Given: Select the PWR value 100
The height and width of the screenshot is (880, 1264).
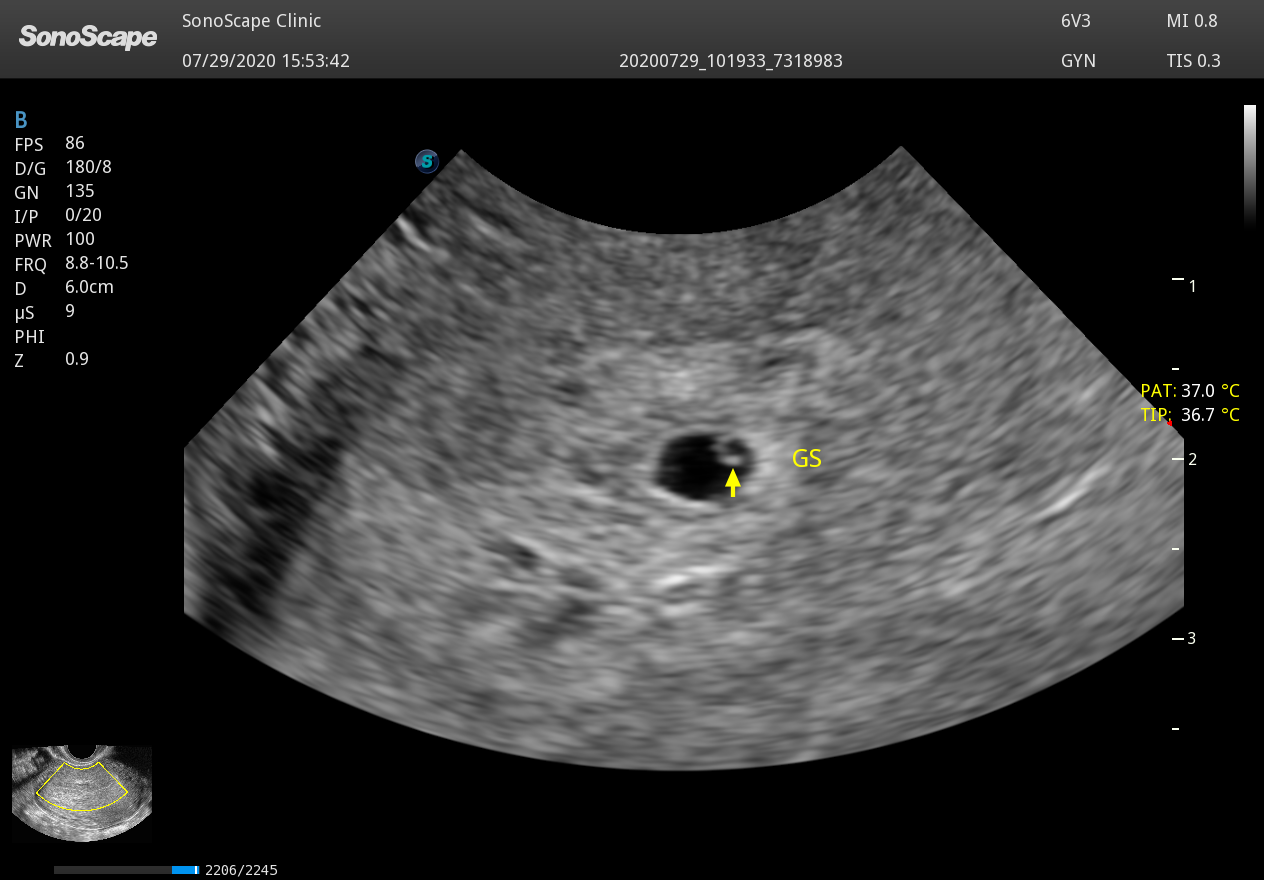Looking at the screenshot, I should (80, 239).
